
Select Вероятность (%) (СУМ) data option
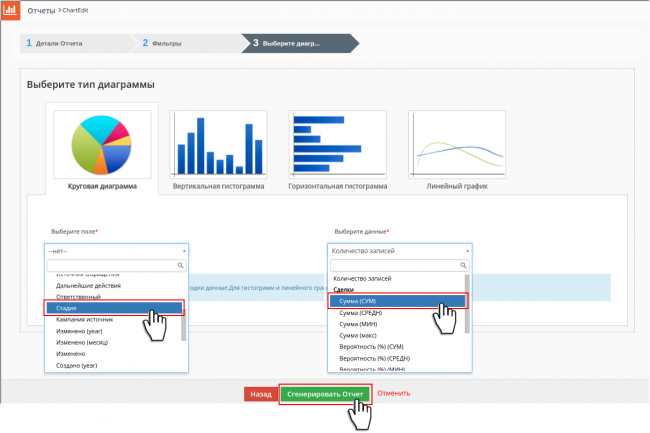pyautogui.click(x=371, y=346)
